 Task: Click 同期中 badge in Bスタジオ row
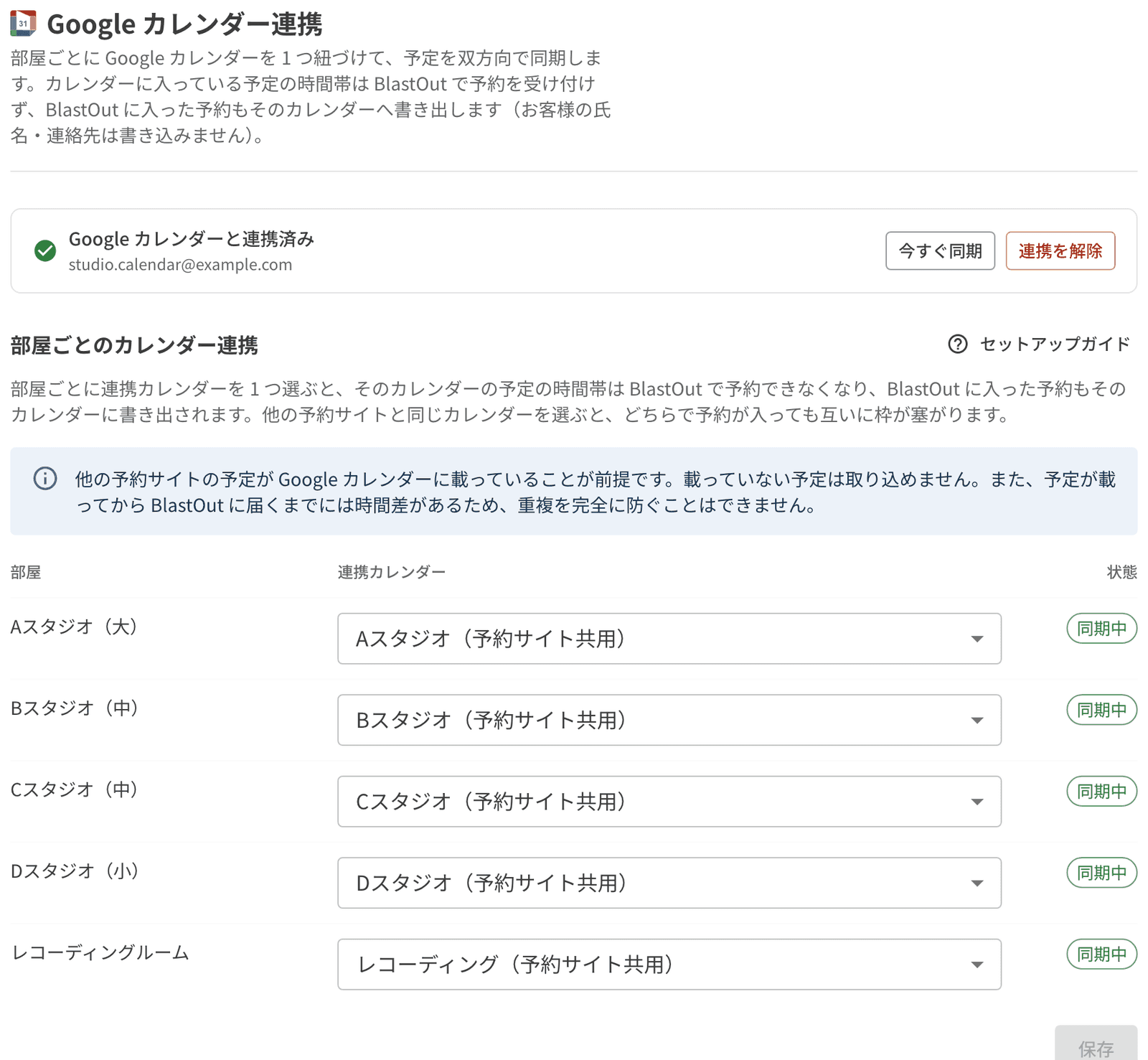pos(1101,710)
